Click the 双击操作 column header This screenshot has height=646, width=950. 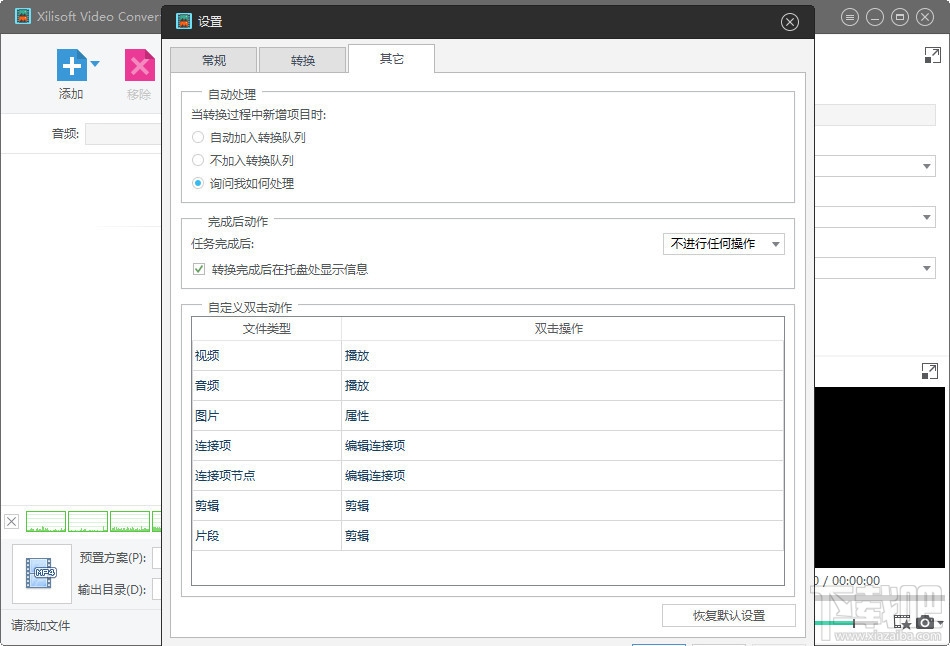(562, 328)
